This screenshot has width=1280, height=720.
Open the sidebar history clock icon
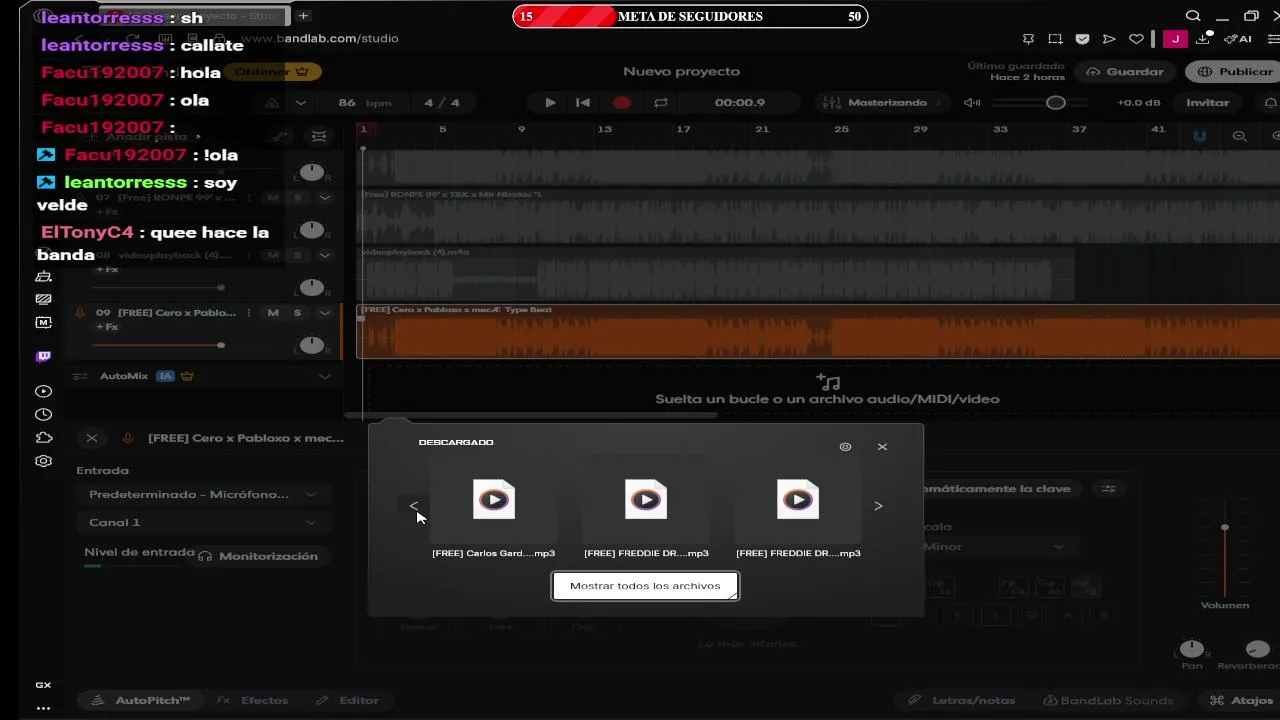(x=43, y=415)
